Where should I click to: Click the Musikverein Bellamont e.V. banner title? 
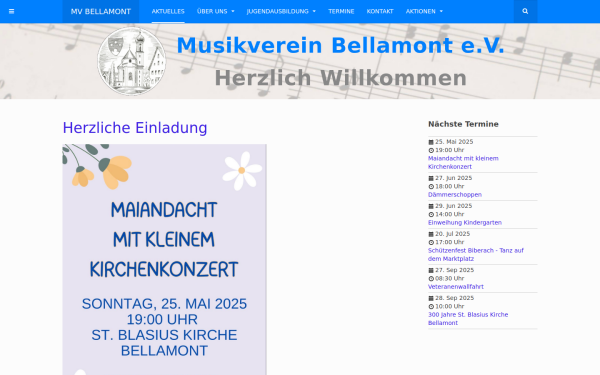coord(341,45)
